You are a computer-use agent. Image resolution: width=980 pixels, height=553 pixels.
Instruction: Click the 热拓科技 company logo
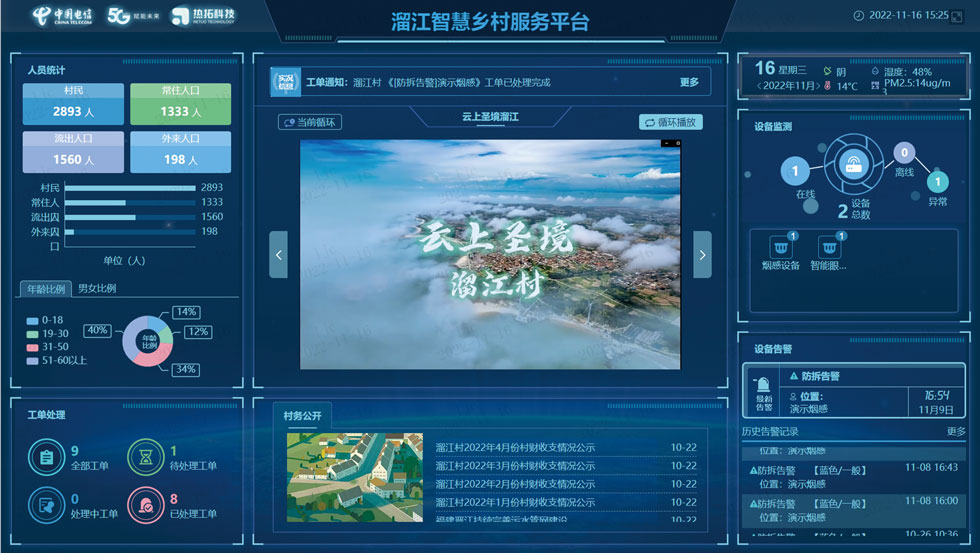[203, 16]
